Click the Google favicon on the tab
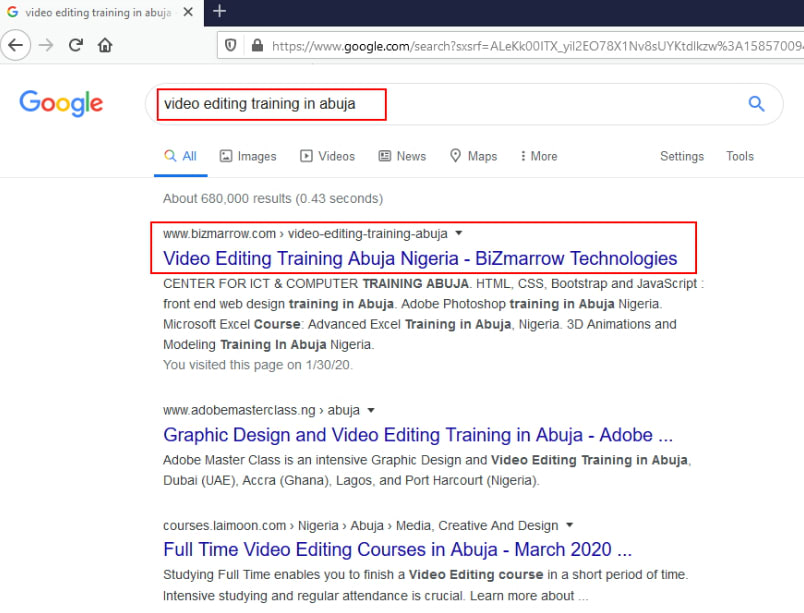 click(x=12, y=12)
